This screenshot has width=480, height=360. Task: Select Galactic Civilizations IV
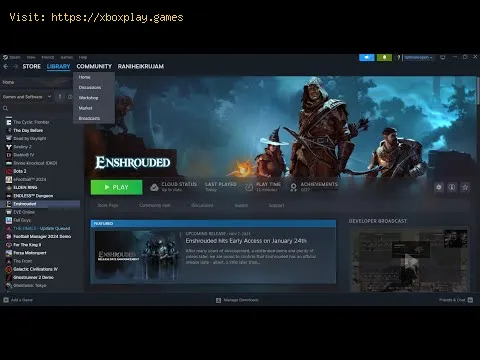[x=35, y=269]
